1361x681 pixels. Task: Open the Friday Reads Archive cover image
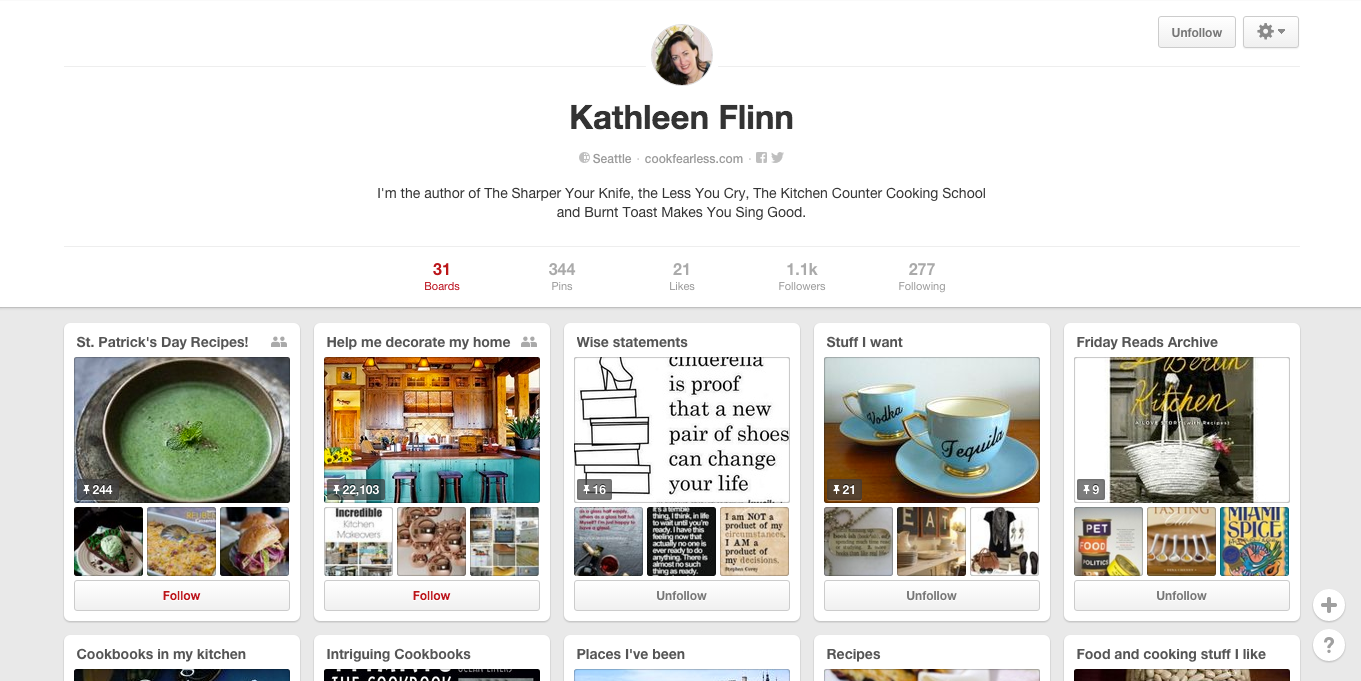tap(1182, 430)
